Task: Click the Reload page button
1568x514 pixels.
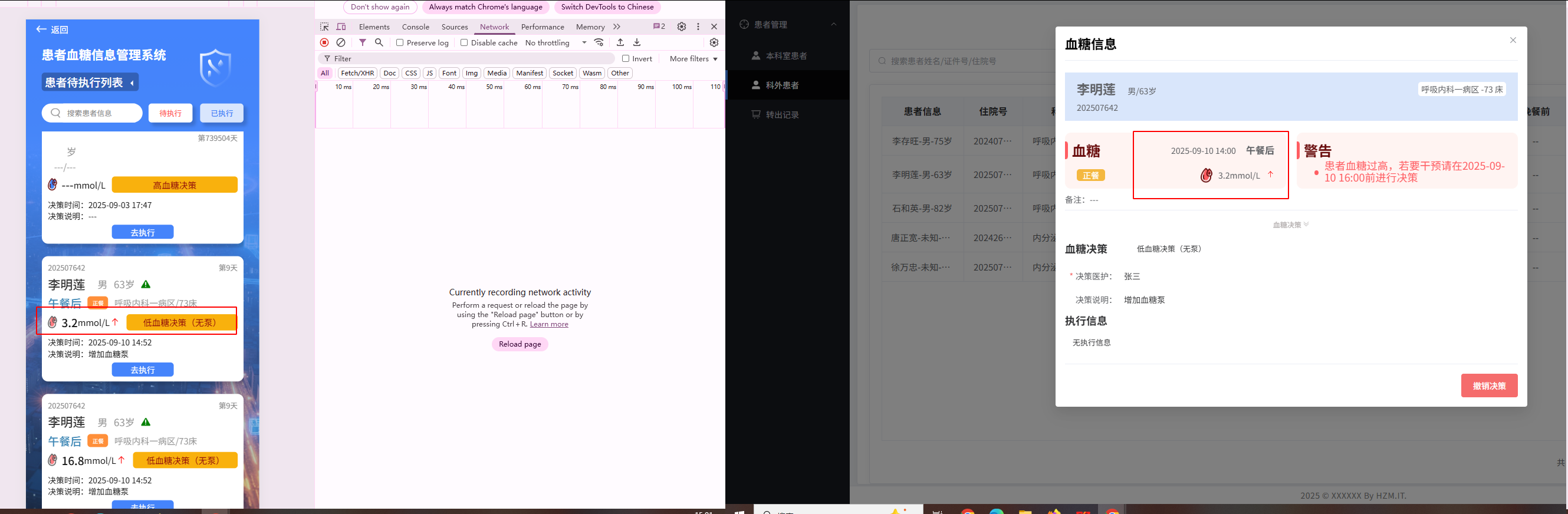Action: coord(520,344)
